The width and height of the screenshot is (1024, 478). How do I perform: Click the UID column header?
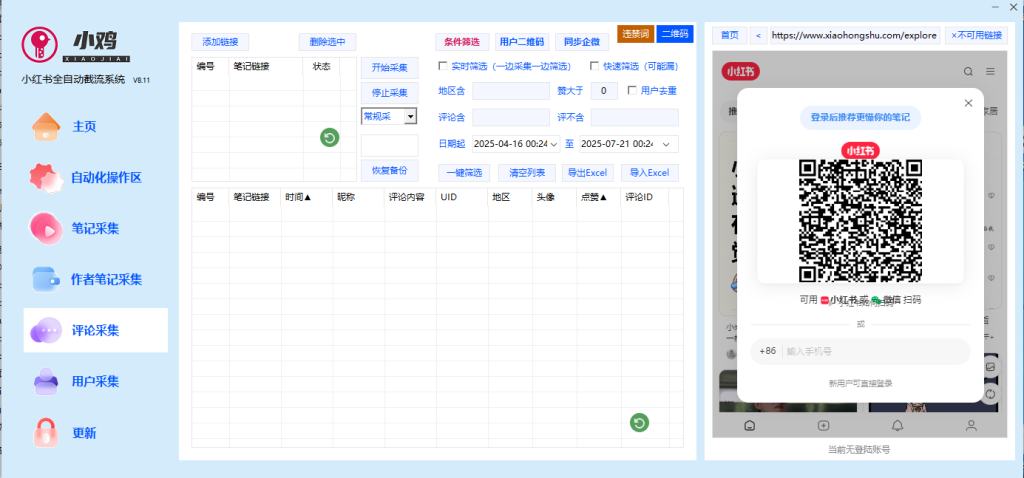point(462,197)
